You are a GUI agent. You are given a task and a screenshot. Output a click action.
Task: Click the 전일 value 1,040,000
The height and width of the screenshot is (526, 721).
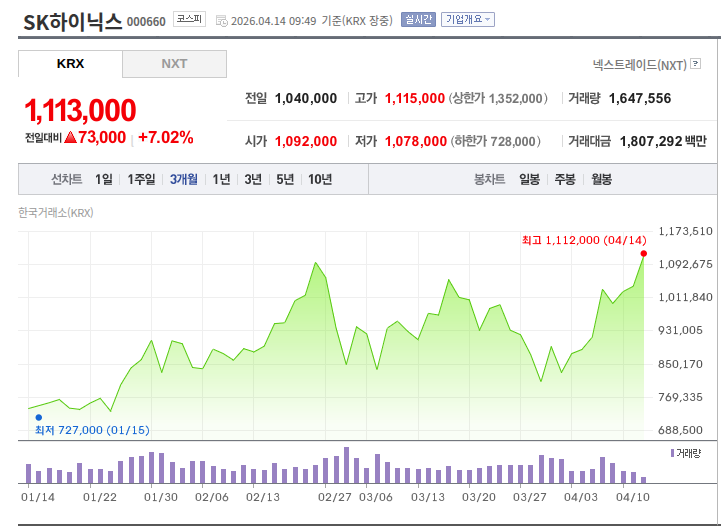tap(306, 98)
